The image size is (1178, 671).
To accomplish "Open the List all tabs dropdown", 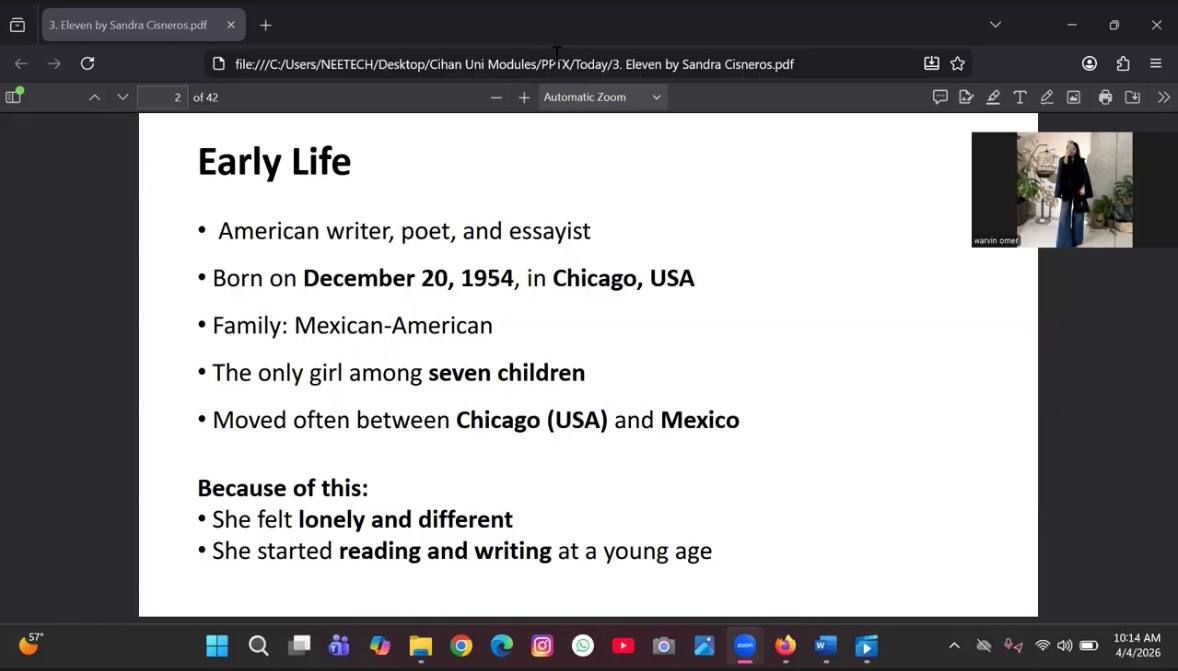I will click(x=995, y=25).
